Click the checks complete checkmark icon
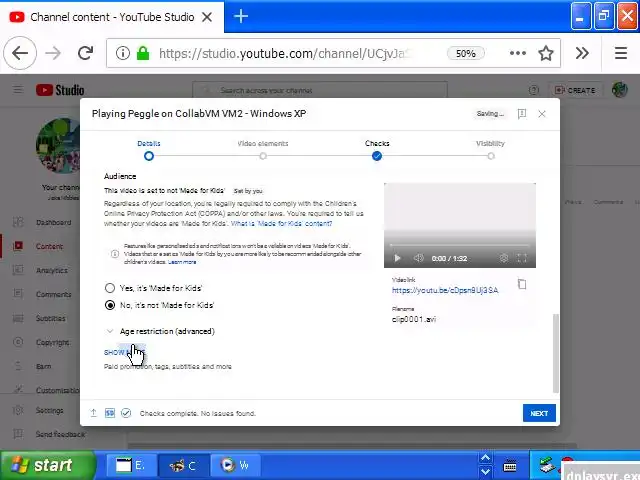 [x=126, y=413]
